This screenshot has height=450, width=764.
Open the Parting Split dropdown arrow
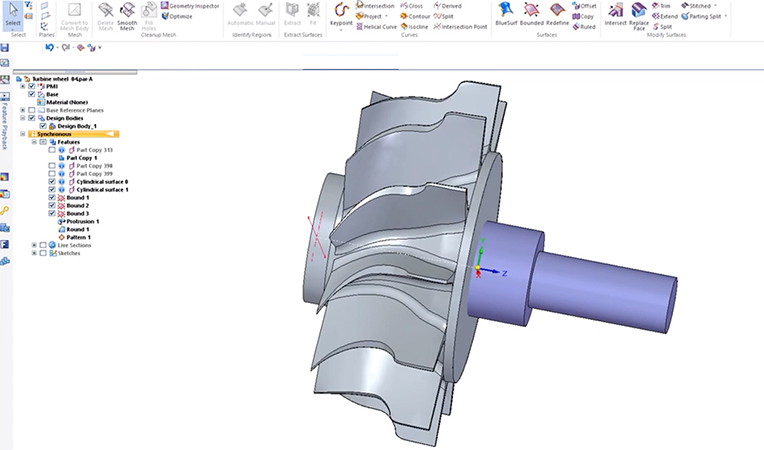pos(727,17)
